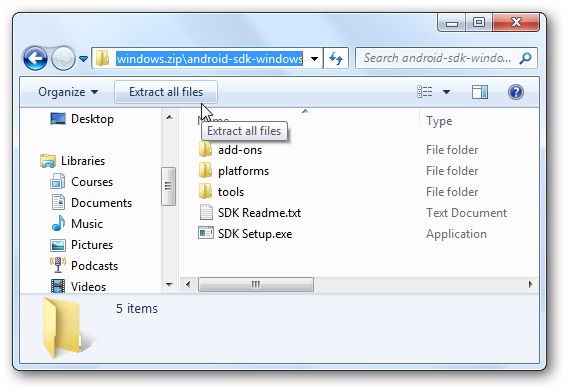This screenshot has width=567, height=391.
Task: Click the search magnifying glass icon
Action: 525,58
